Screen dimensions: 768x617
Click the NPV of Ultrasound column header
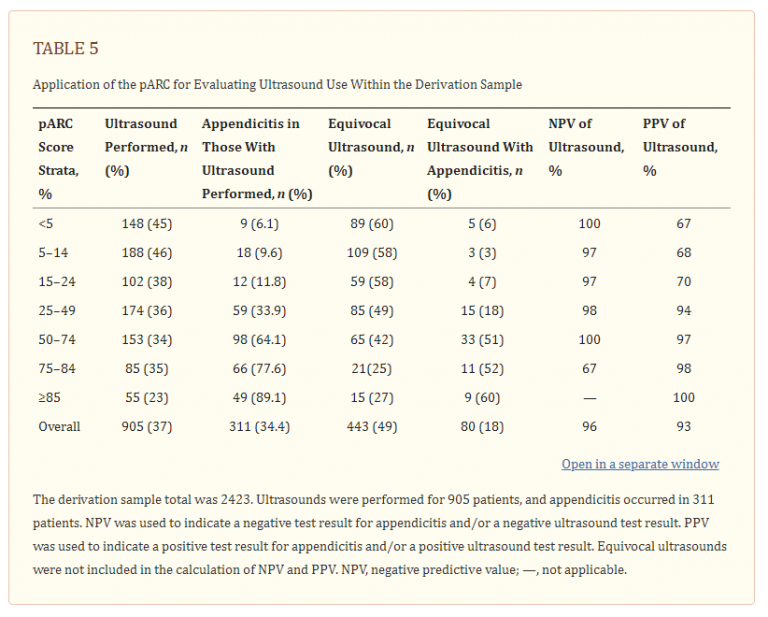pos(586,147)
